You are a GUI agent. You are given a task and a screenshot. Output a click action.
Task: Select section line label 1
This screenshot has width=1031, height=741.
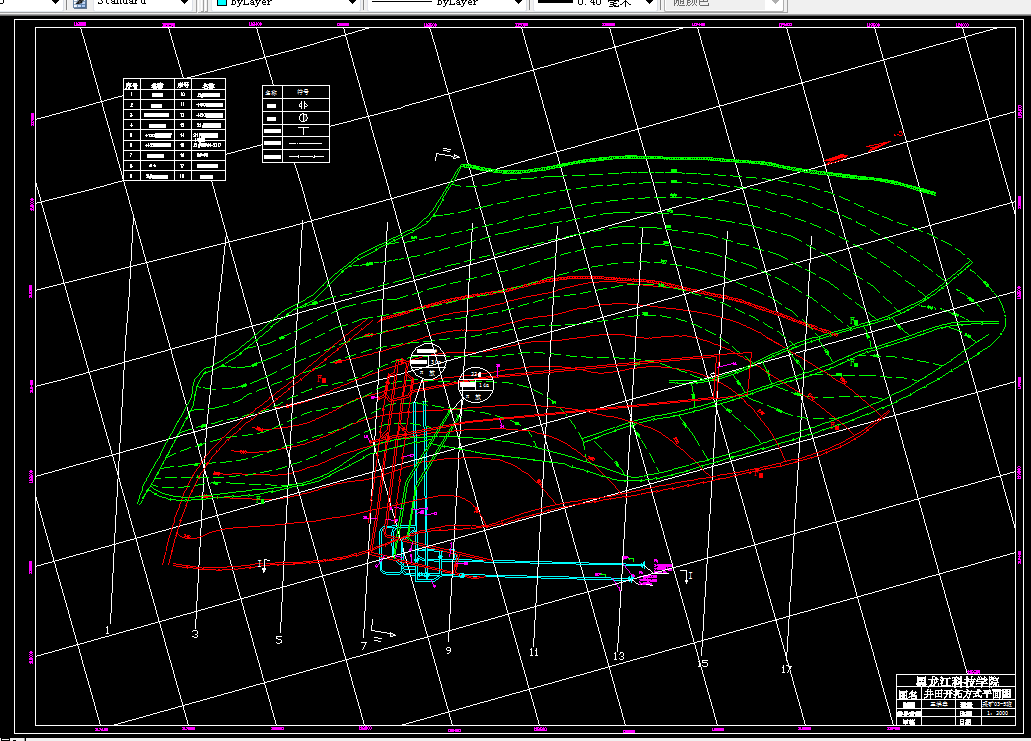point(108,630)
